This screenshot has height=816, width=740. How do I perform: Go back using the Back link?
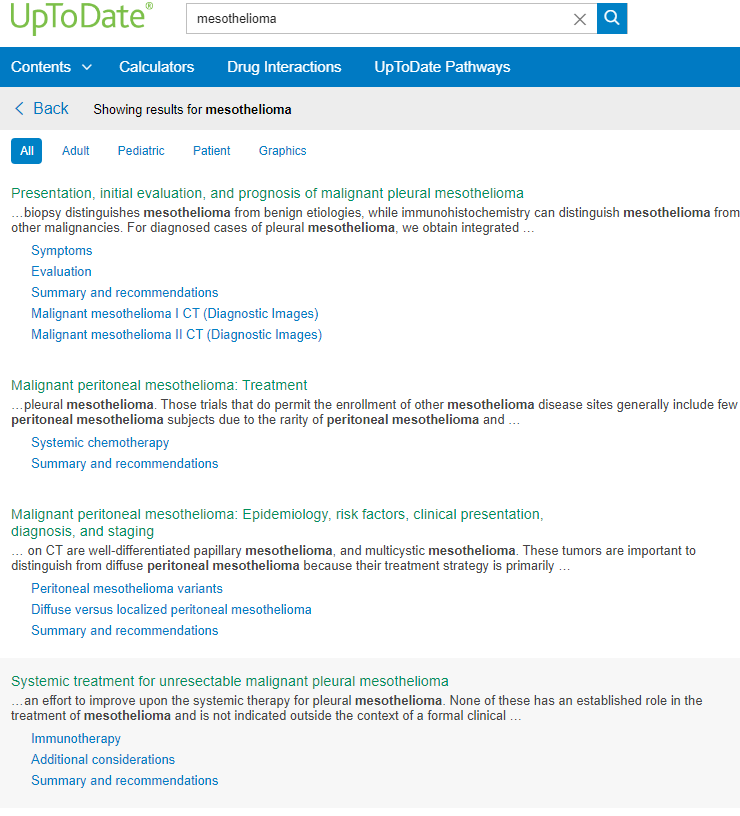(41, 108)
